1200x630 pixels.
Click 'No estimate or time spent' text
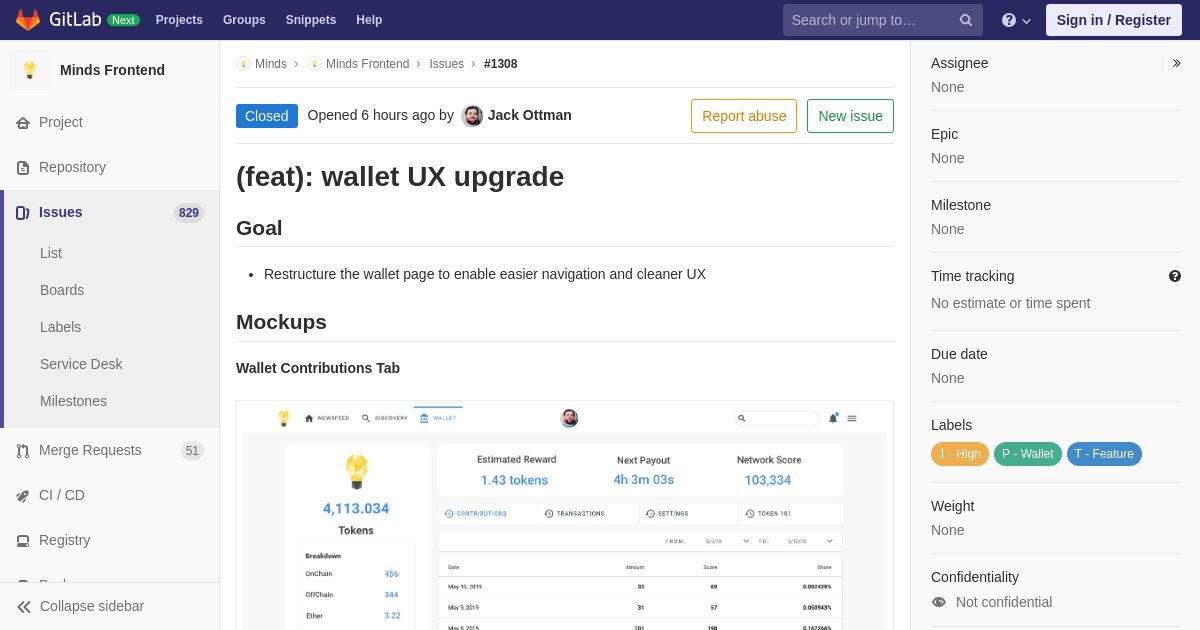click(1010, 303)
